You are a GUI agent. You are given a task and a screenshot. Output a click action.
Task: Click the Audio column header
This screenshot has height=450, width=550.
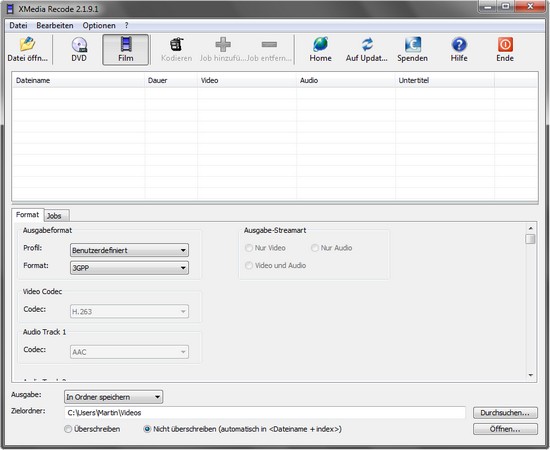[346, 80]
